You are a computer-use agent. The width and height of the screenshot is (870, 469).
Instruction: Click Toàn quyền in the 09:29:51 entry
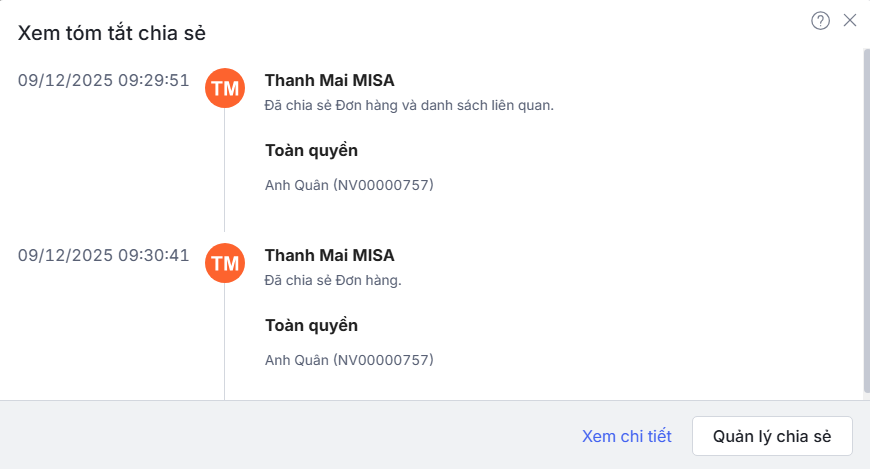click(311, 151)
